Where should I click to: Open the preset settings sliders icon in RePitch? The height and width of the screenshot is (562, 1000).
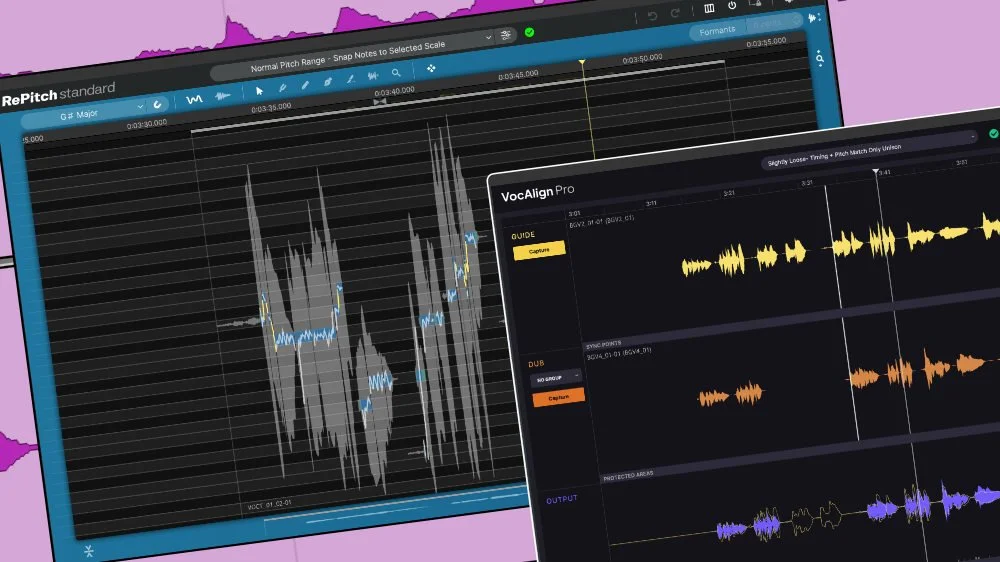click(506, 35)
